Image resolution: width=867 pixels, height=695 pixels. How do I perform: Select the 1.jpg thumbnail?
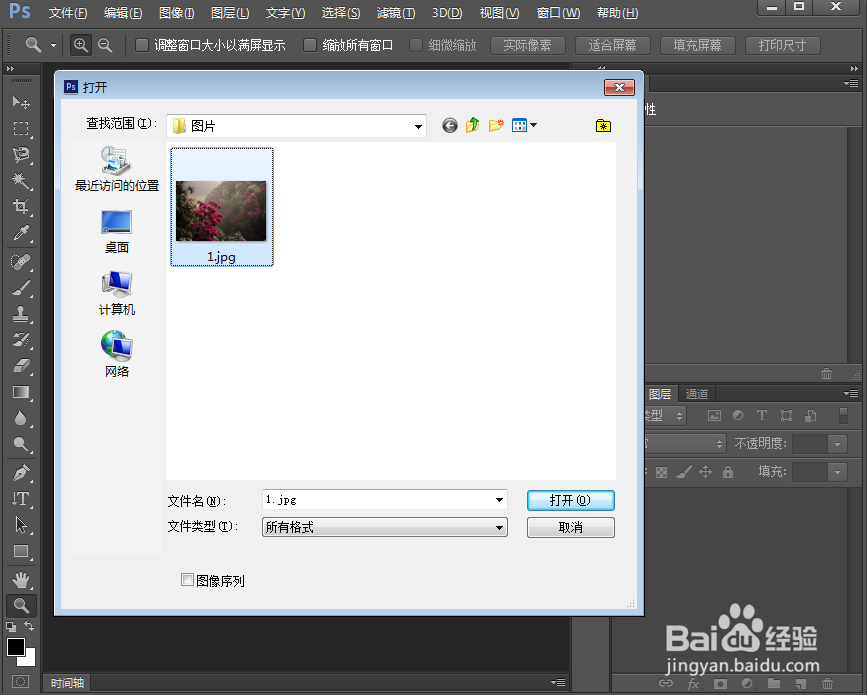[222, 207]
